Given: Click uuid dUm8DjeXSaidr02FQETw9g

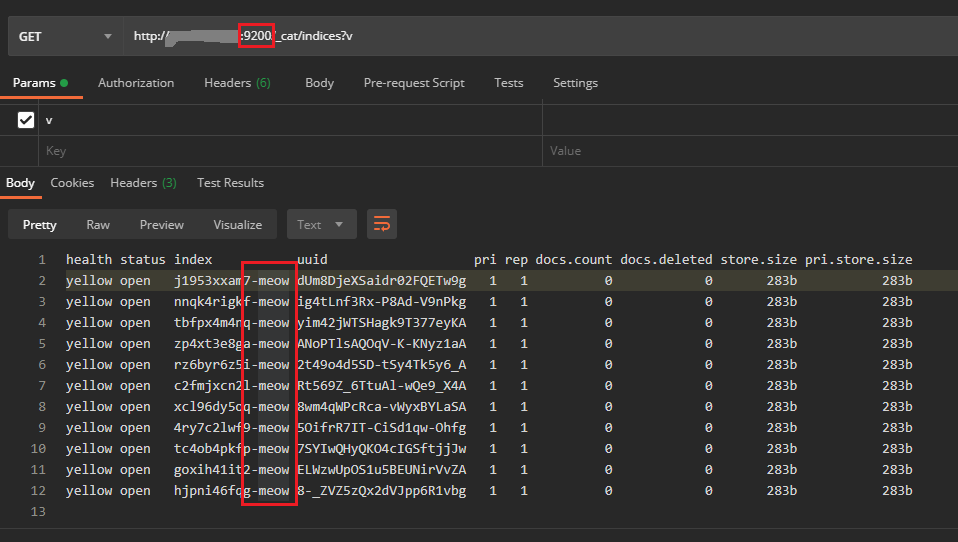Looking at the screenshot, I should [x=382, y=280].
